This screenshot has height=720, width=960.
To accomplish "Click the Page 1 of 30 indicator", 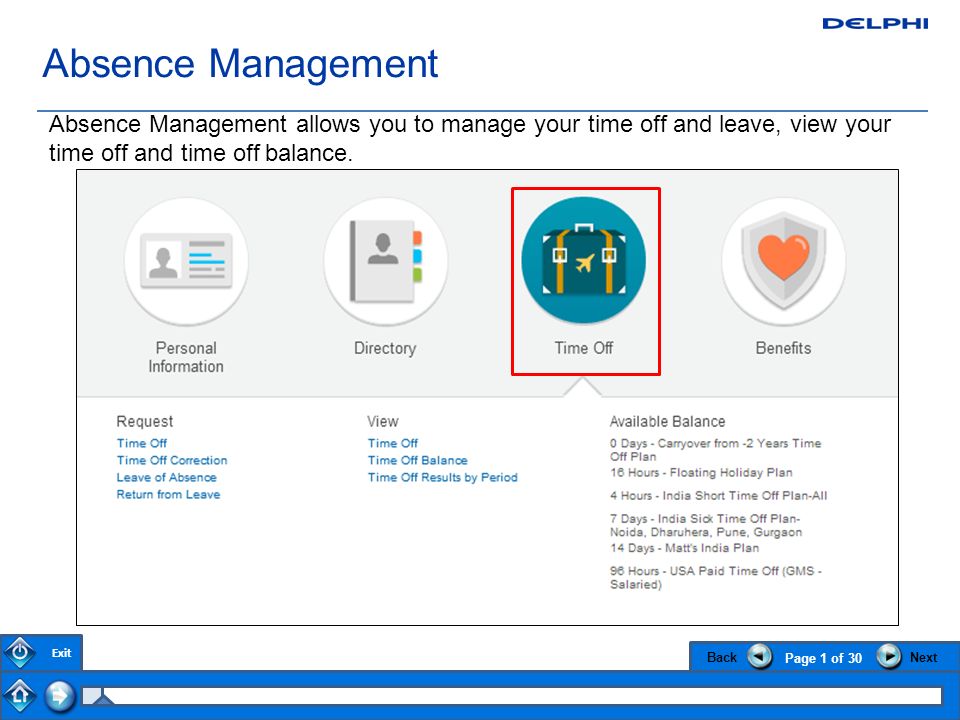I will 823,658.
